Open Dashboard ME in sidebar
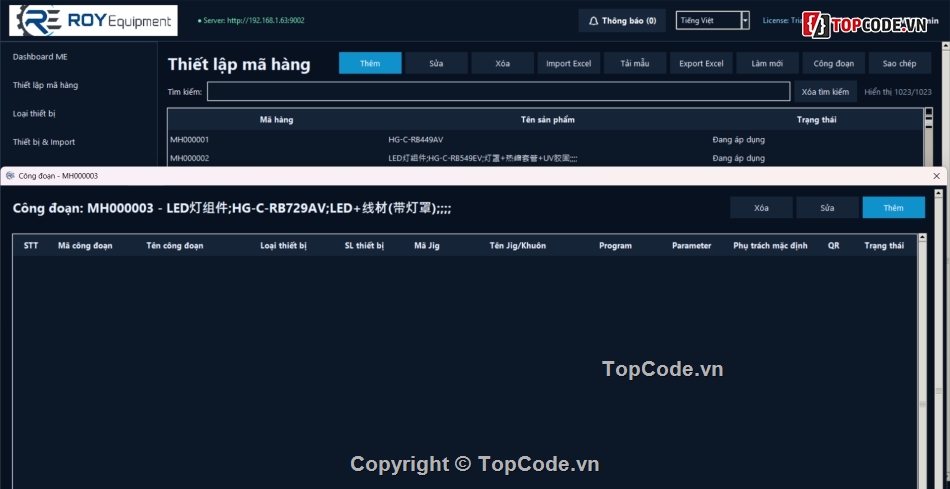 pos(40,56)
